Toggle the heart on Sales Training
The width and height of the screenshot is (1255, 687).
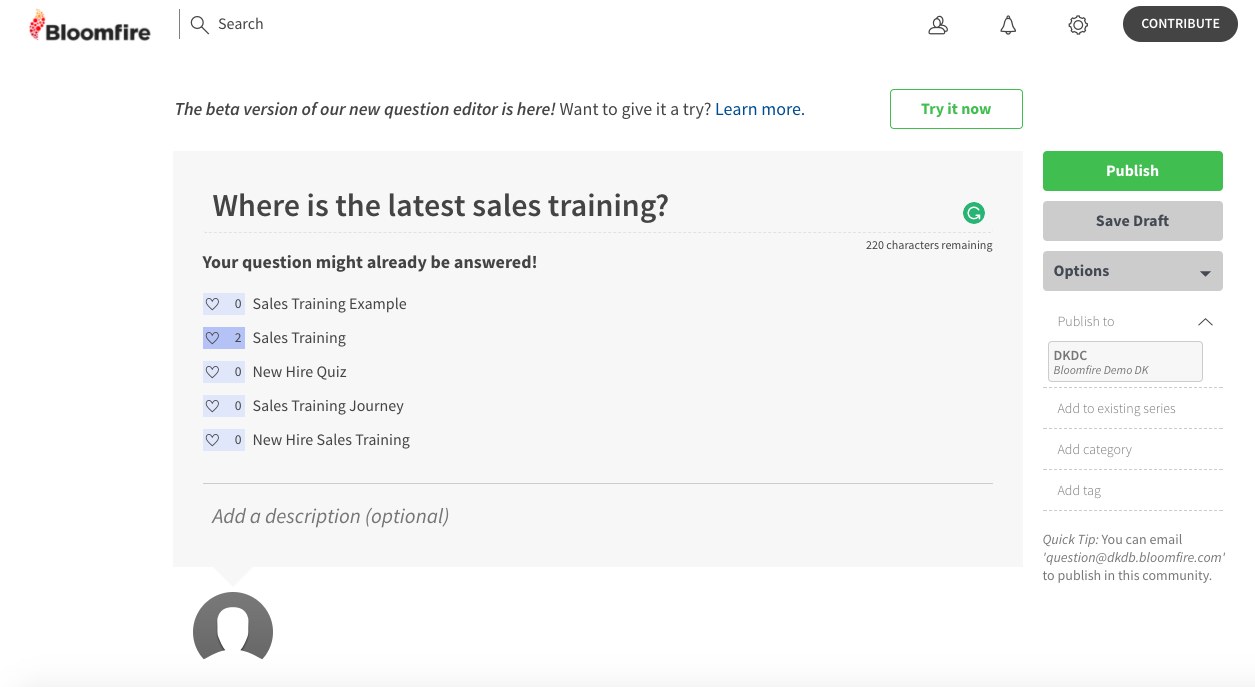click(x=212, y=338)
